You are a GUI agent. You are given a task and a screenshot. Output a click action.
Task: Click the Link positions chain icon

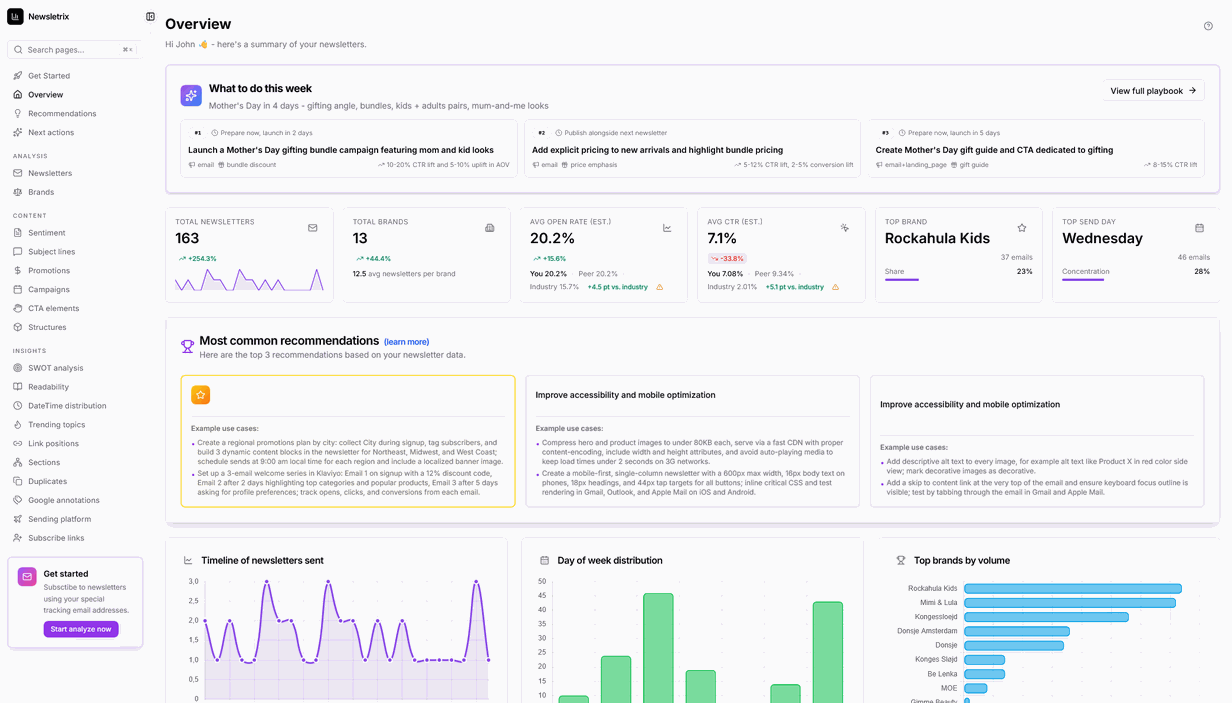coord(18,444)
